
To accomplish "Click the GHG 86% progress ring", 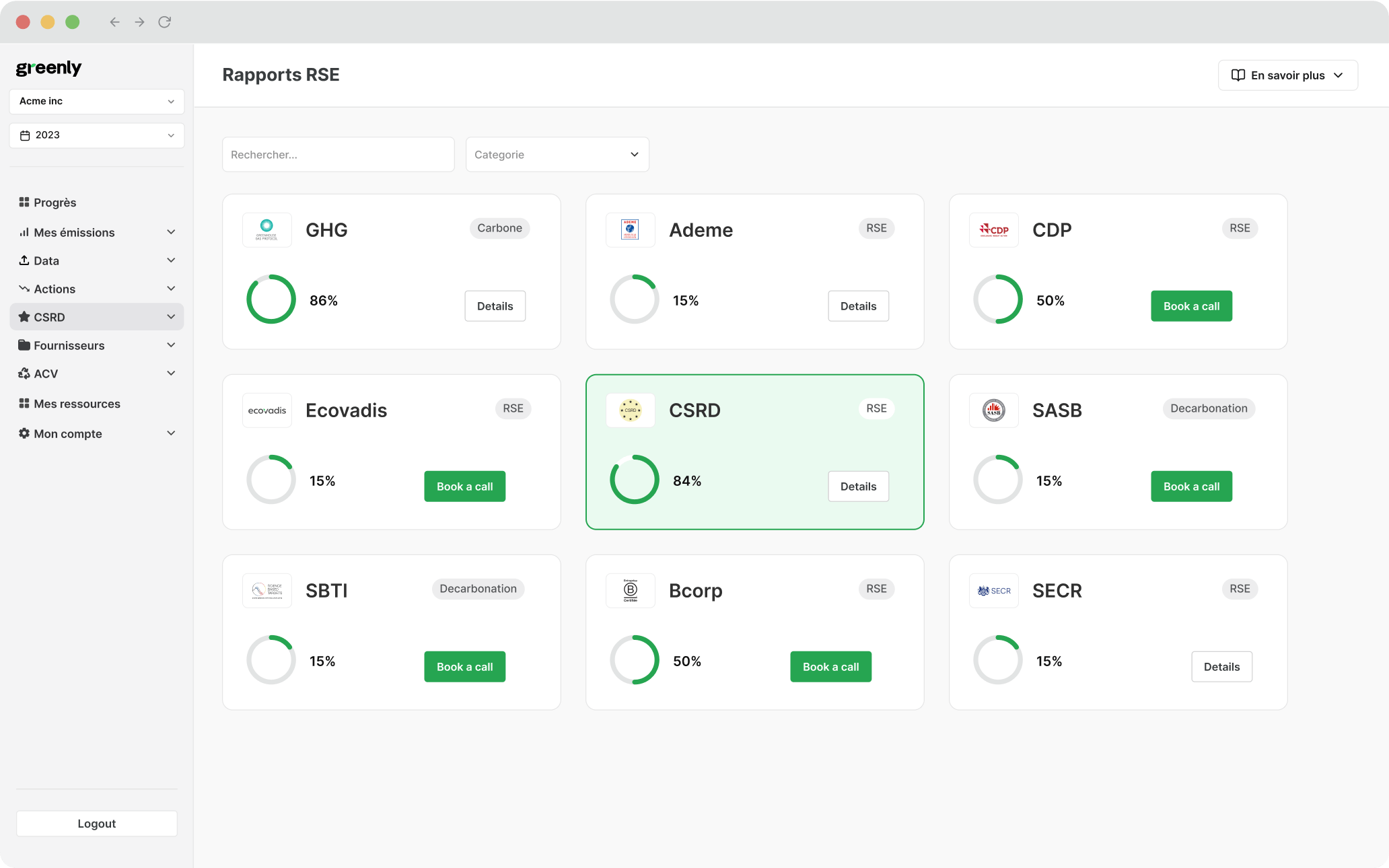I will [271, 299].
